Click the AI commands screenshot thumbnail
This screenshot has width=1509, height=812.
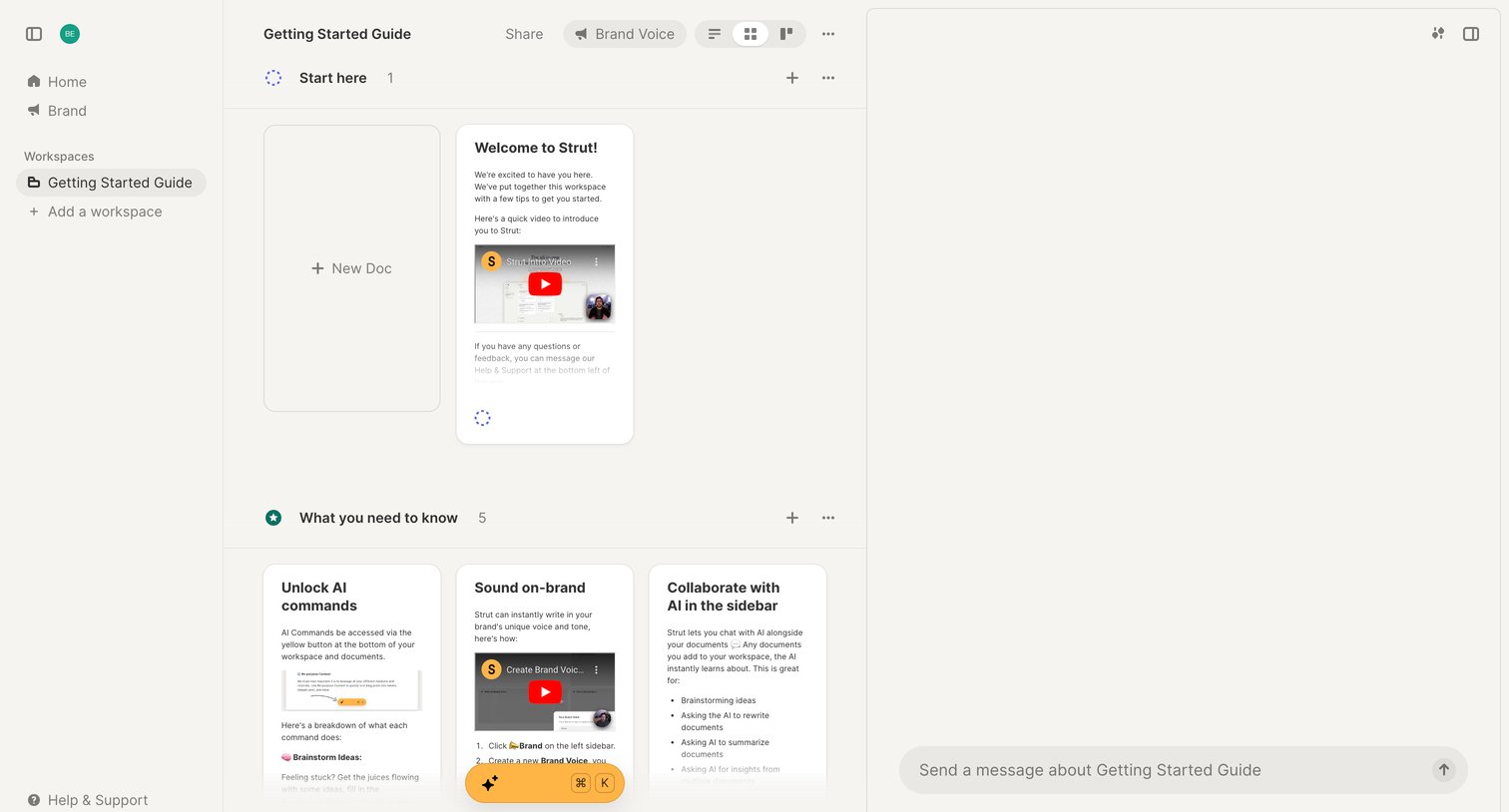[352, 690]
